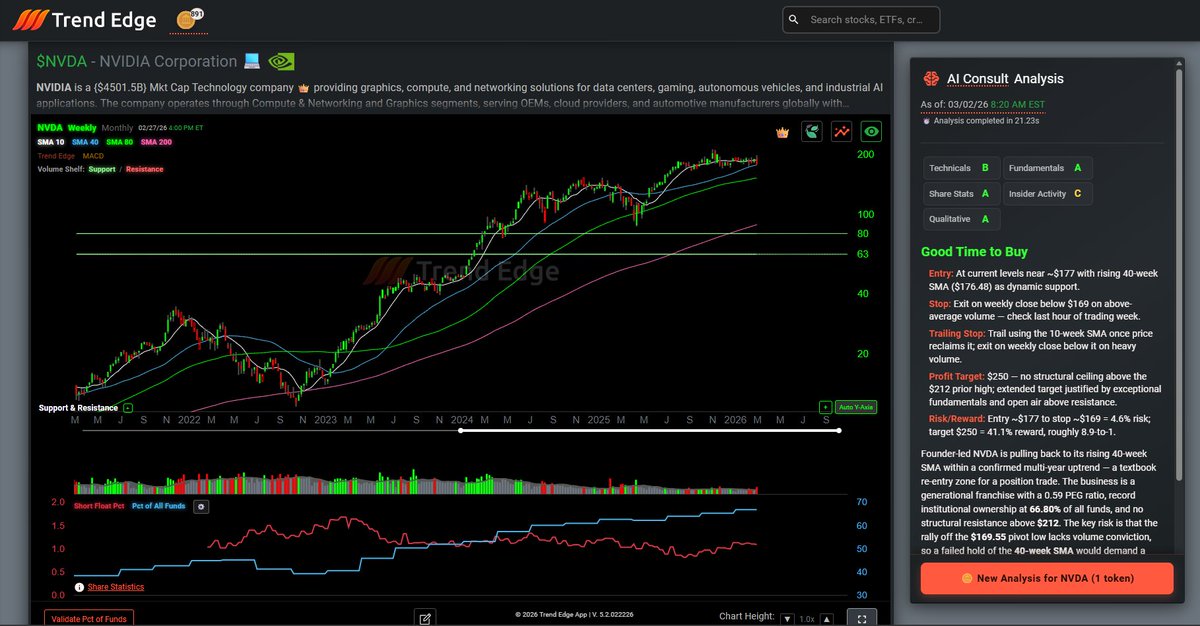Toggle the SMA 10 overlay
Image resolution: width=1200 pixels, height=626 pixels.
point(50,142)
